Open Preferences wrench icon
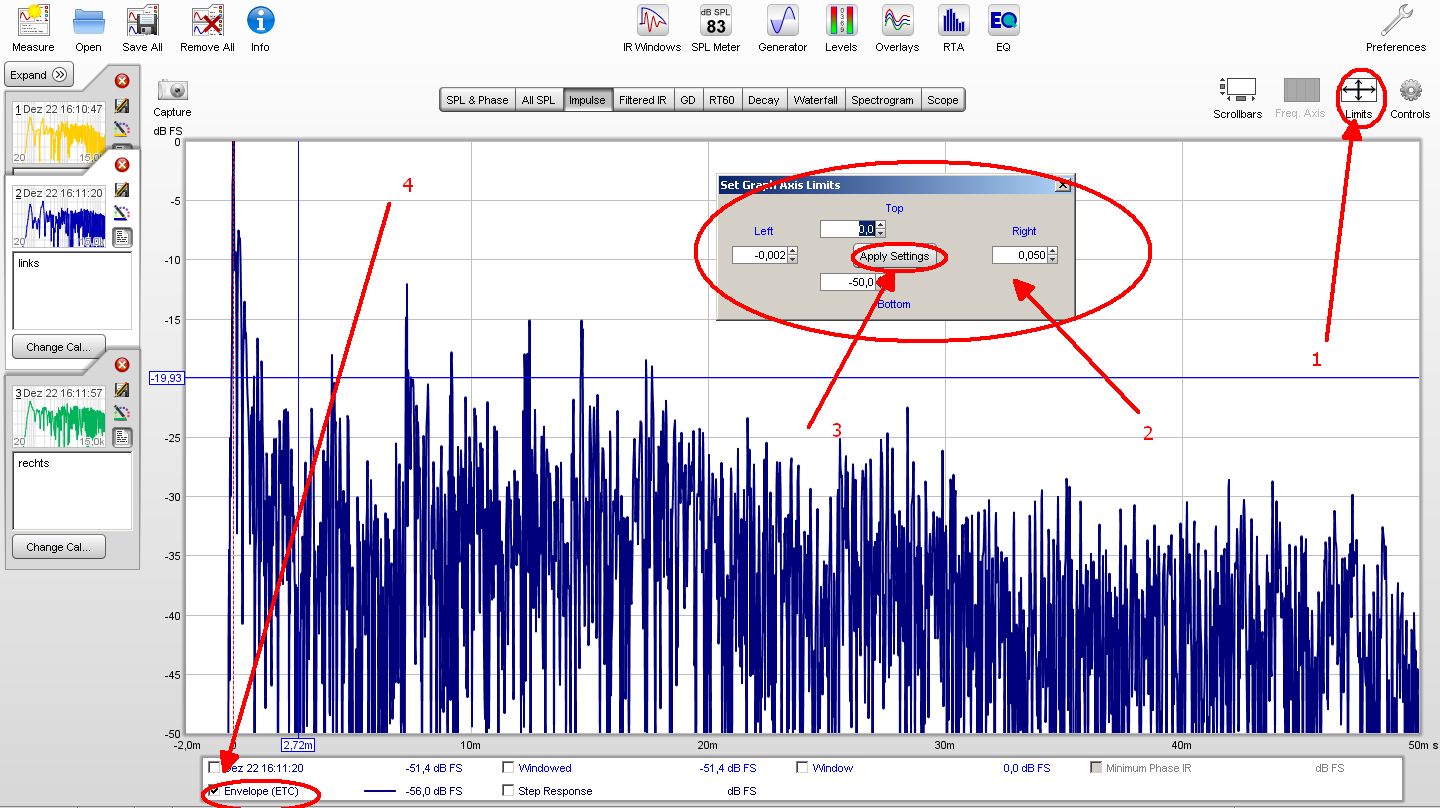Screen dimensions: 1440x808 coord(1396,21)
